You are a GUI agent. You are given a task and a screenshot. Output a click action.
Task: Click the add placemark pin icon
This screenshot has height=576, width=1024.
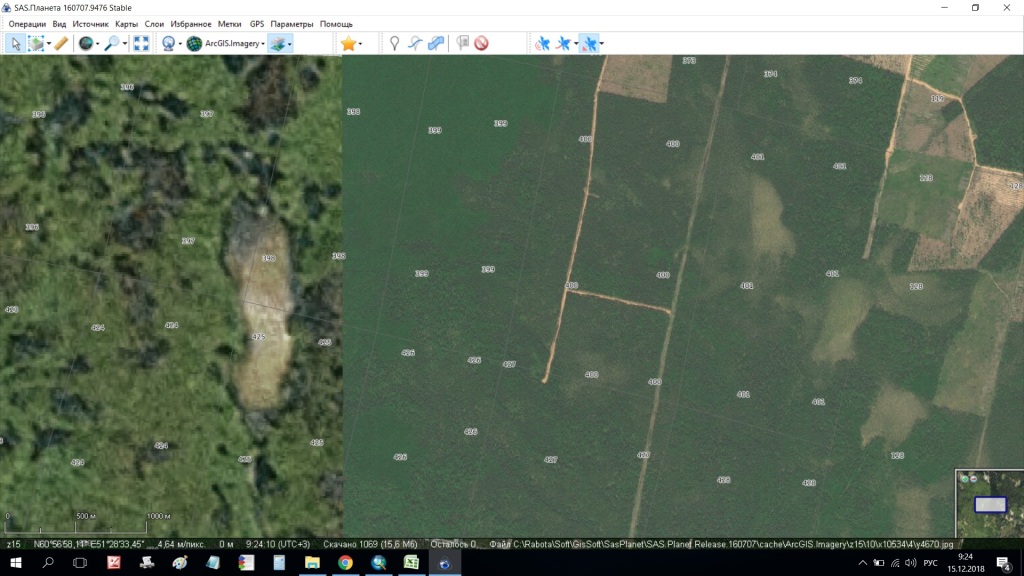[x=394, y=43]
